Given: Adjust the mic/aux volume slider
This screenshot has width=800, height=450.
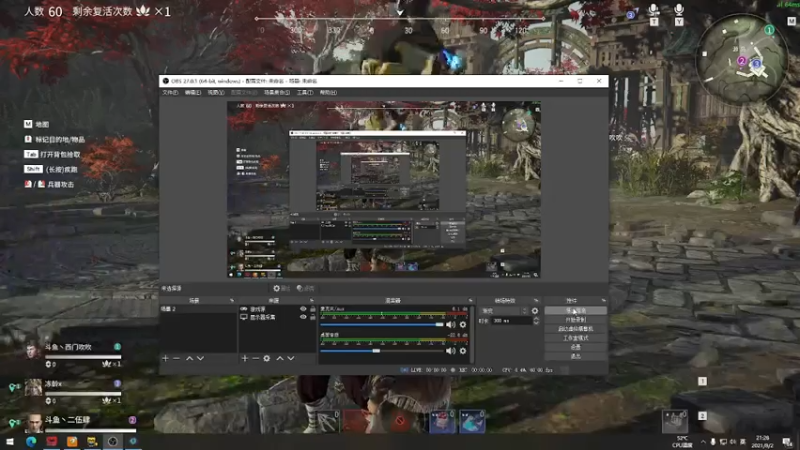Looking at the screenshot, I should pos(382,324).
